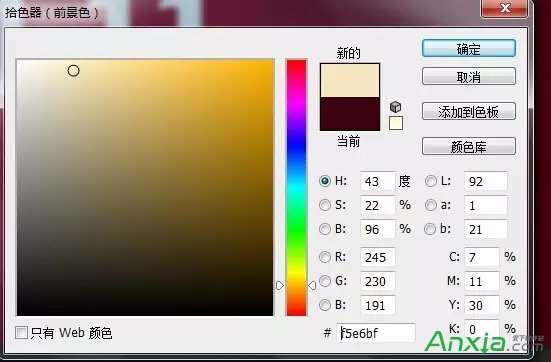This screenshot has height=362, width=551.
Task: Click the new color preview swatch under 新的
Action: (350, 80)
